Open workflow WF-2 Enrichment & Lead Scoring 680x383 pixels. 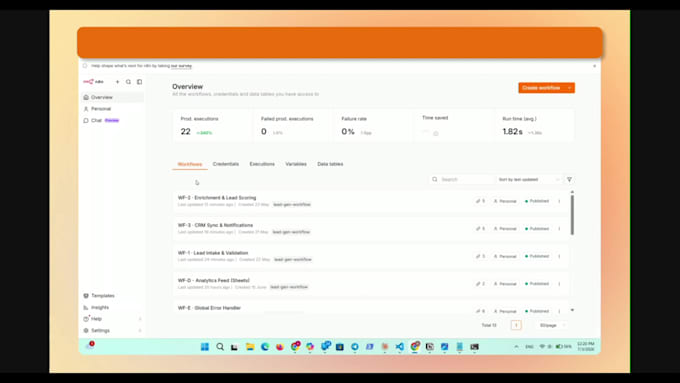217,198
